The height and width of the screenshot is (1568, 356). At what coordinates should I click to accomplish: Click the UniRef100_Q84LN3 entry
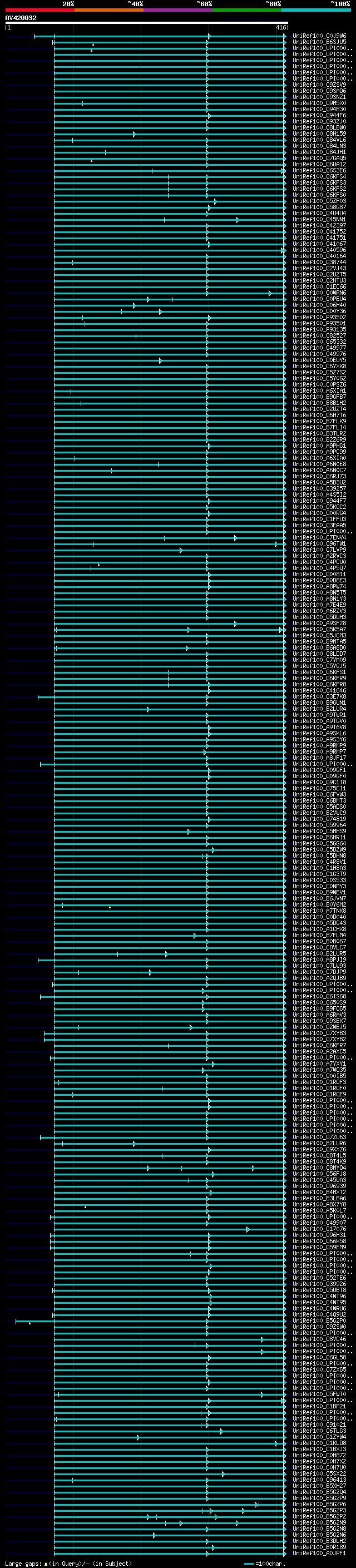pyautogui.click(x=319, y=146)
